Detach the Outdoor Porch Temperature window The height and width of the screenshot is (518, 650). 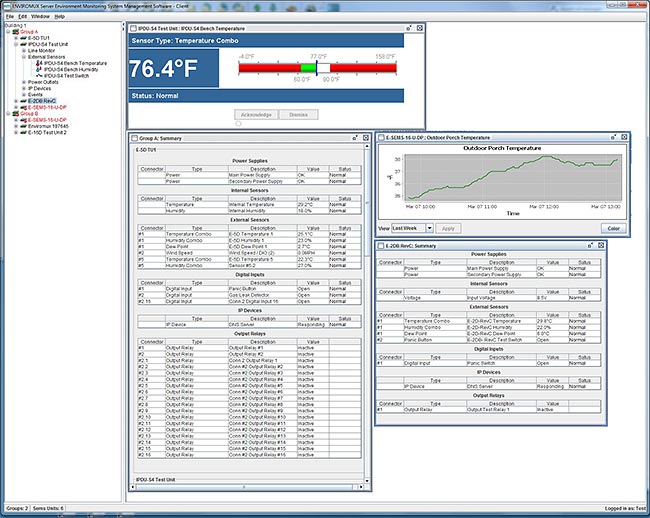[x=614, y=137]
